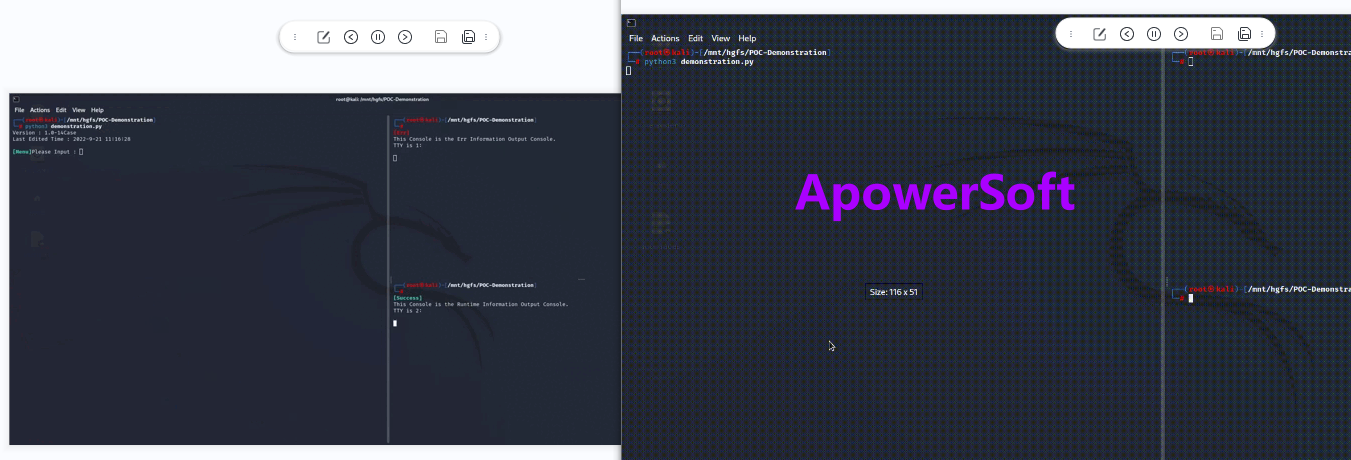Click 'Version : 1.0-14Case' line
The height and width of the screenshot is (460, 1351).
pos(44,133)
